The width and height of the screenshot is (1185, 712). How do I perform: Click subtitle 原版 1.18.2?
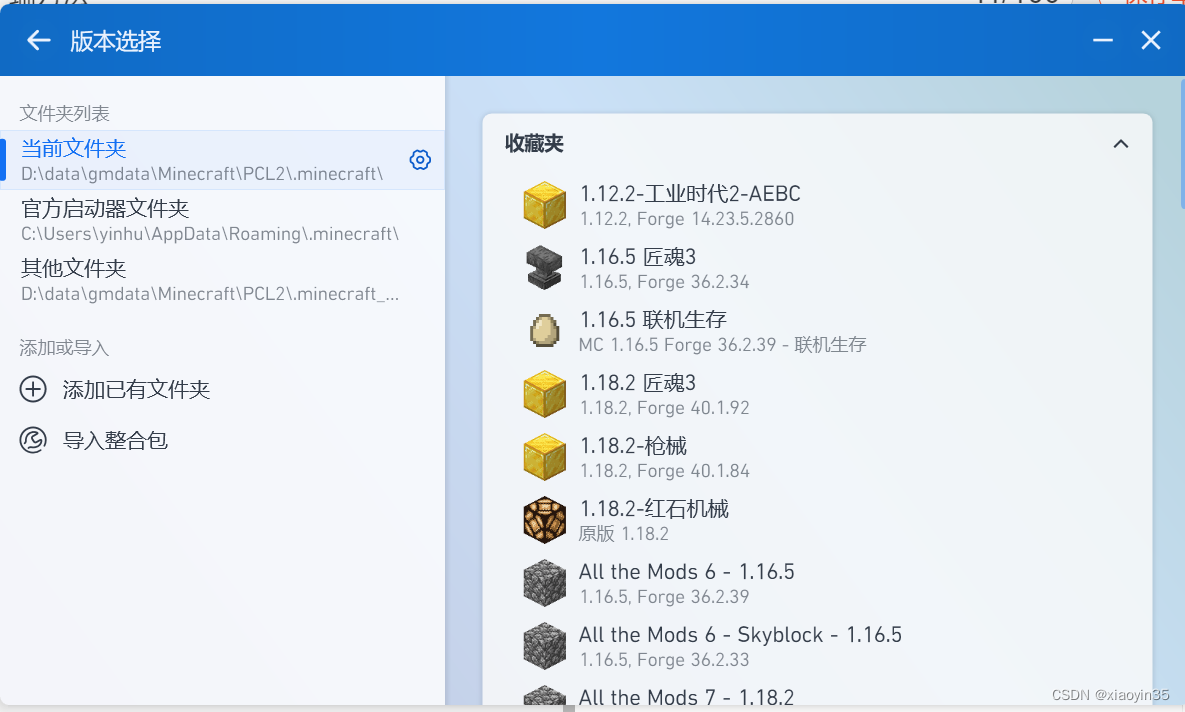pos(623,534)
